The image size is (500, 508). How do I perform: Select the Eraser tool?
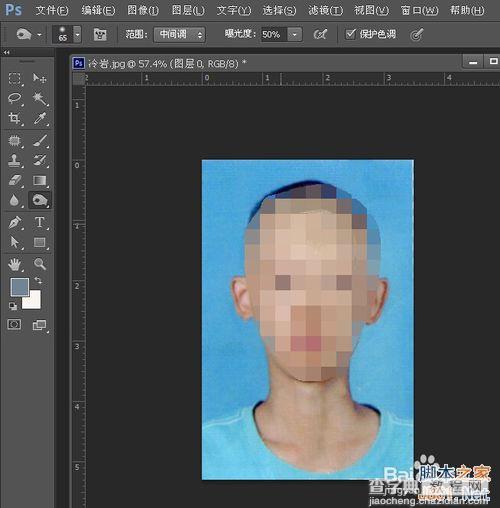[14, 180]
